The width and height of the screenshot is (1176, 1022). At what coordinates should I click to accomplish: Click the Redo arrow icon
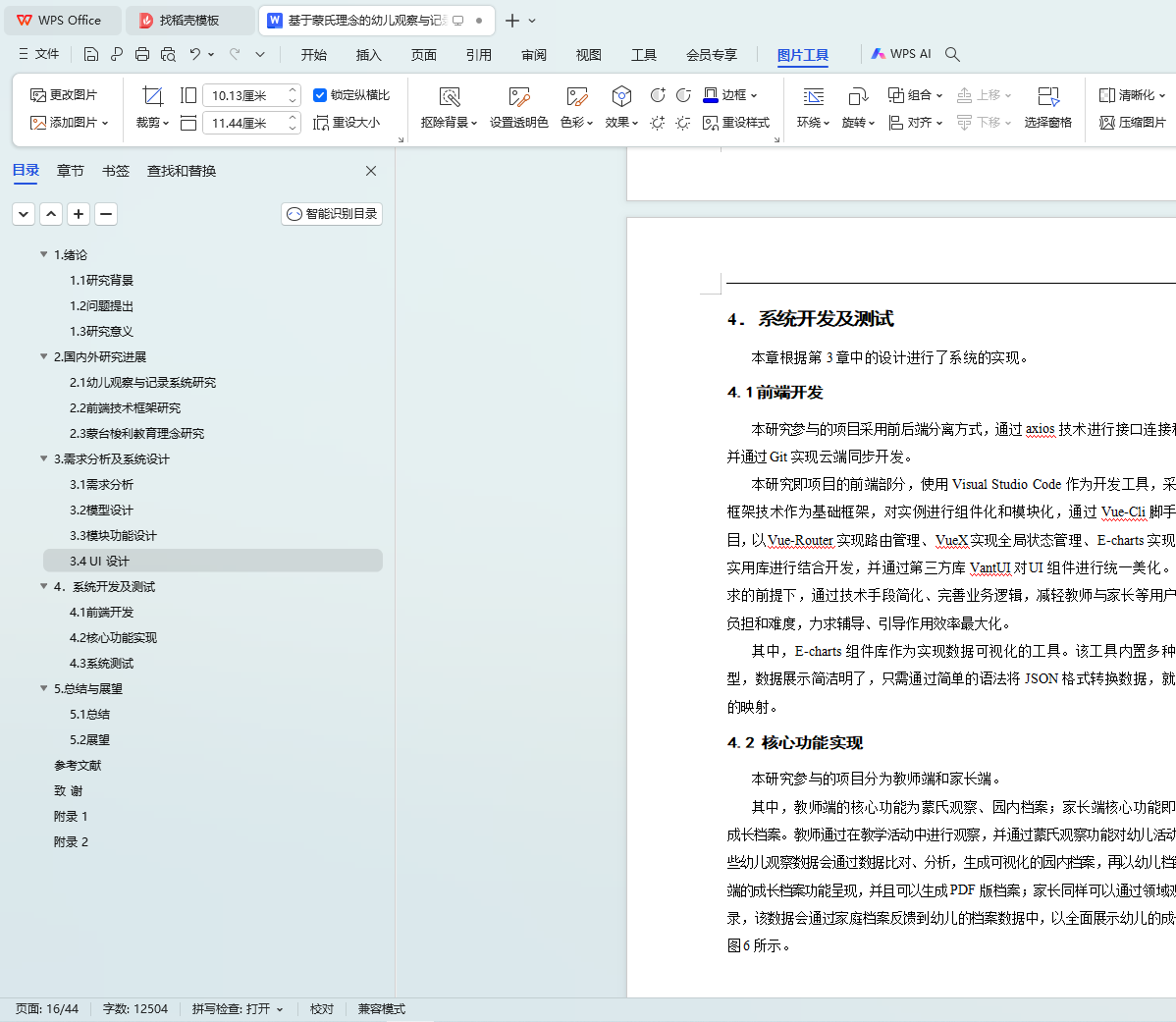click(x=235, y=54)
